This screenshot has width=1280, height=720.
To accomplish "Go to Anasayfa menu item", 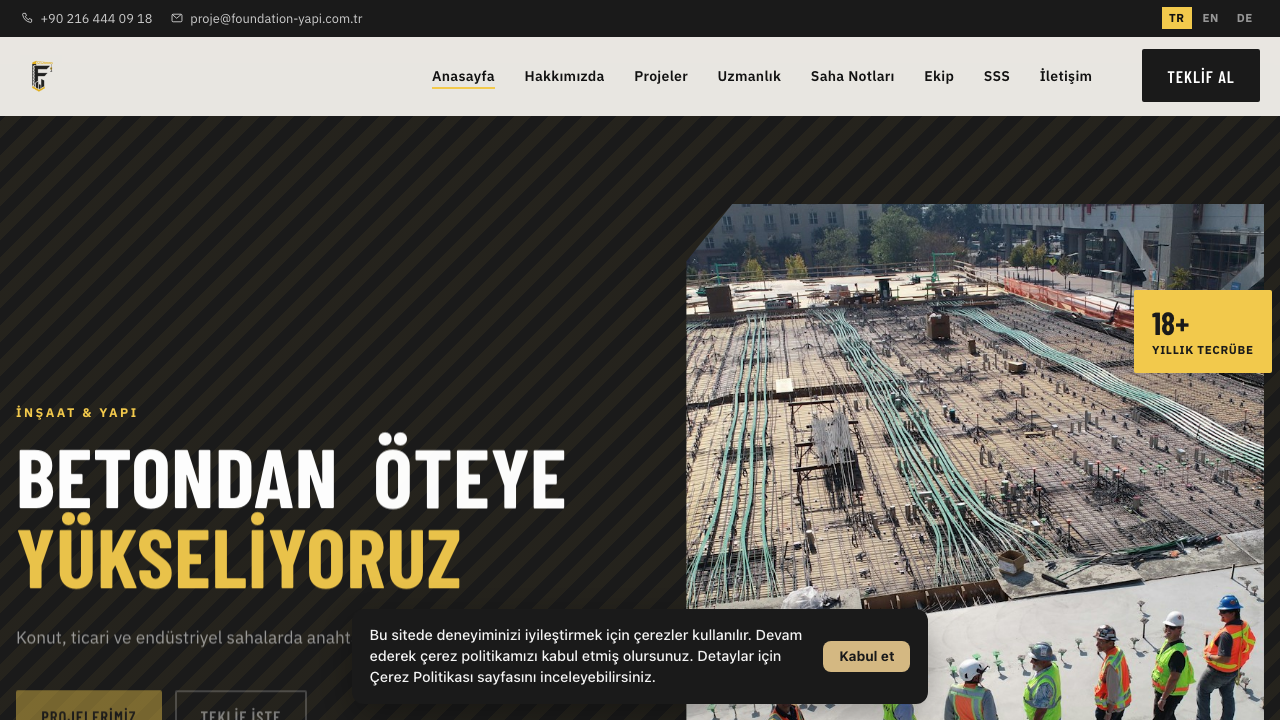I will pos(463,76).
